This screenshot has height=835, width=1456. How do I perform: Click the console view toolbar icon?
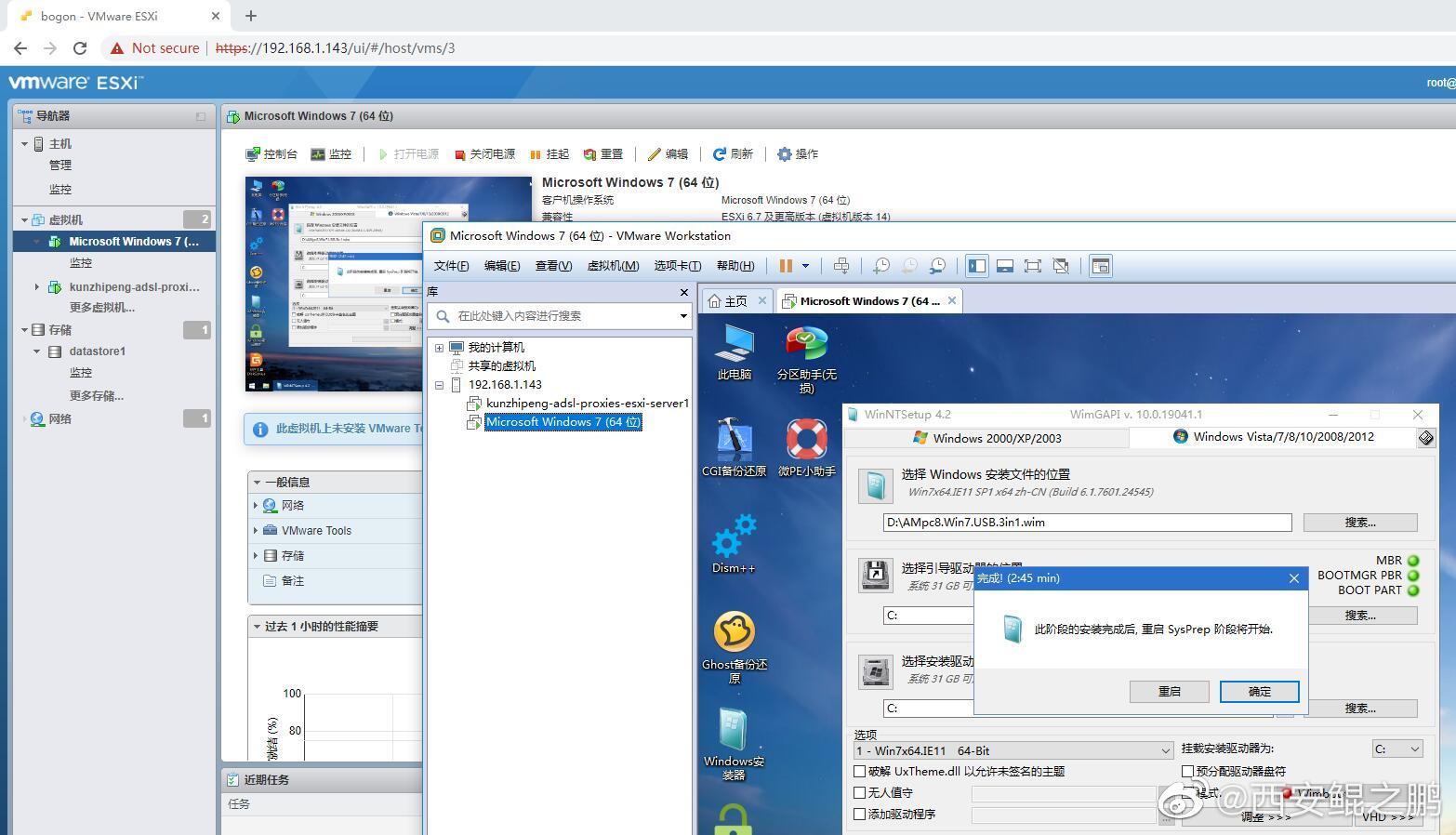pos(1100,266)
